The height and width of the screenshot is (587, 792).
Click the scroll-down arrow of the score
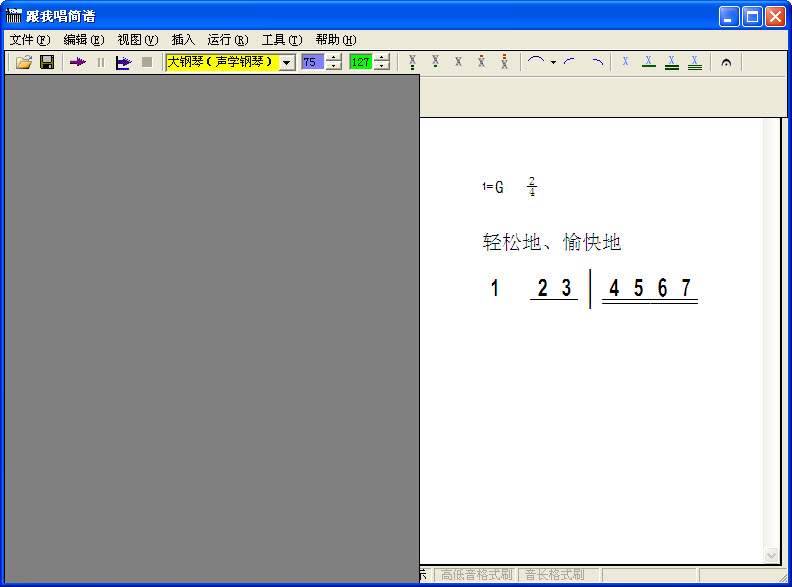(771, 555)
